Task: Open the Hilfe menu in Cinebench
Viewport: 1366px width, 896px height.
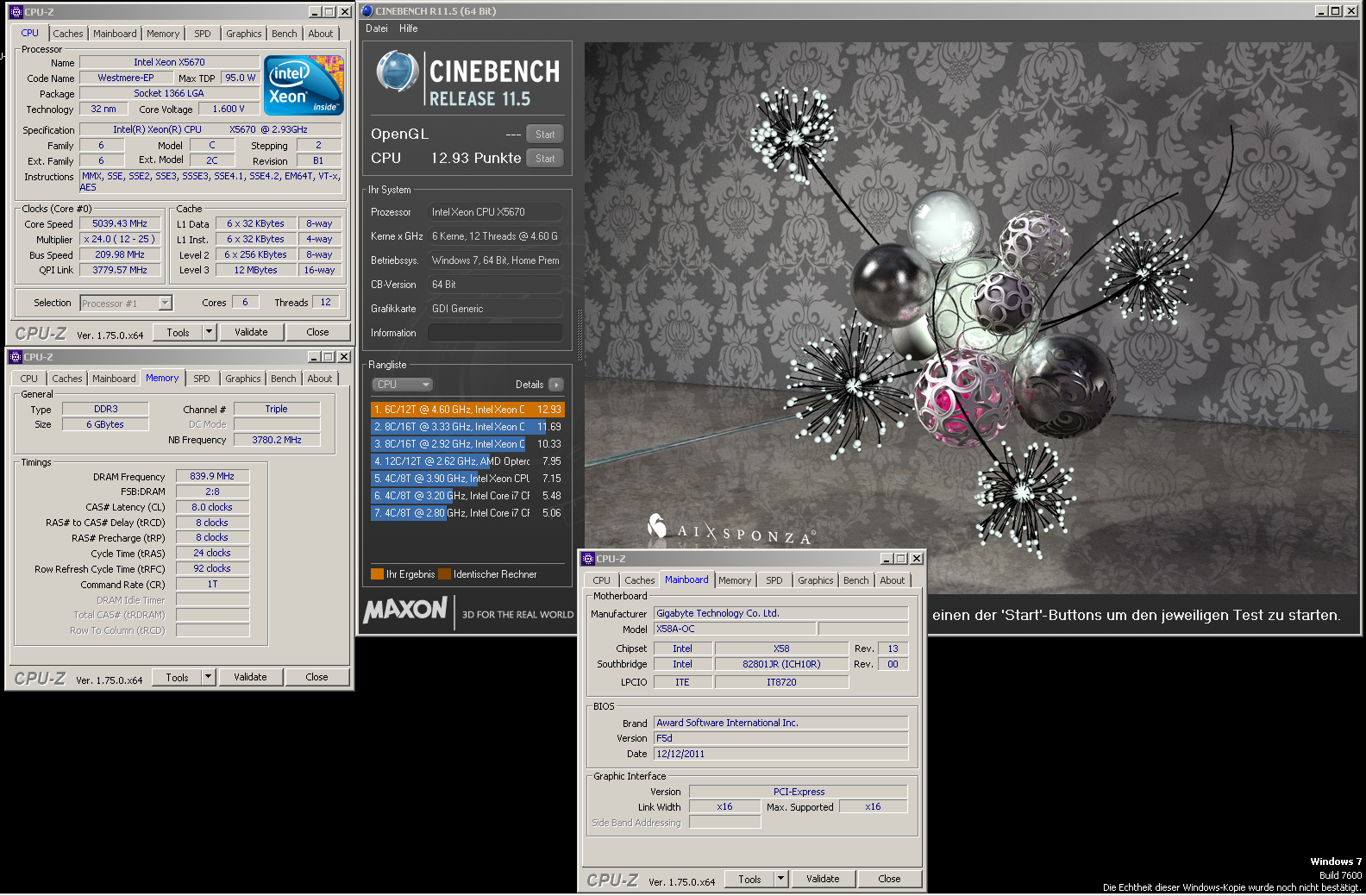Action: point(409,28)
